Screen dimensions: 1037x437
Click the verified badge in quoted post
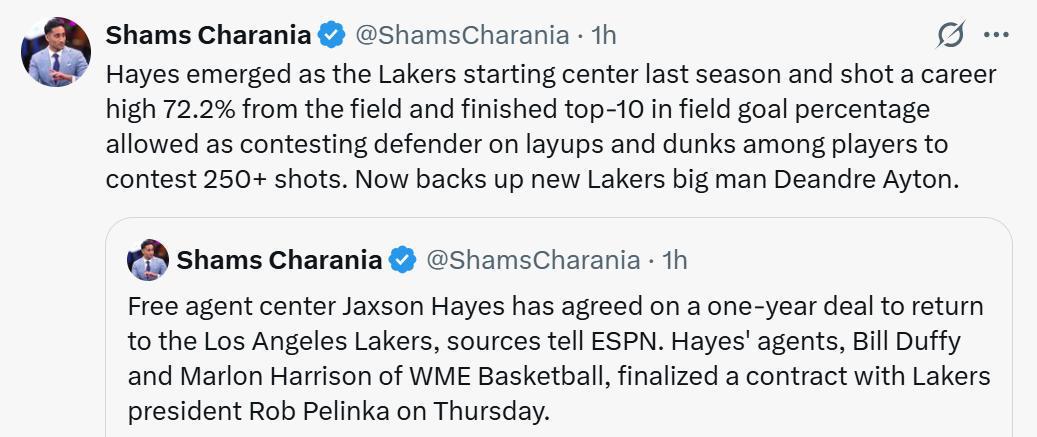click(x=402, y=260)
